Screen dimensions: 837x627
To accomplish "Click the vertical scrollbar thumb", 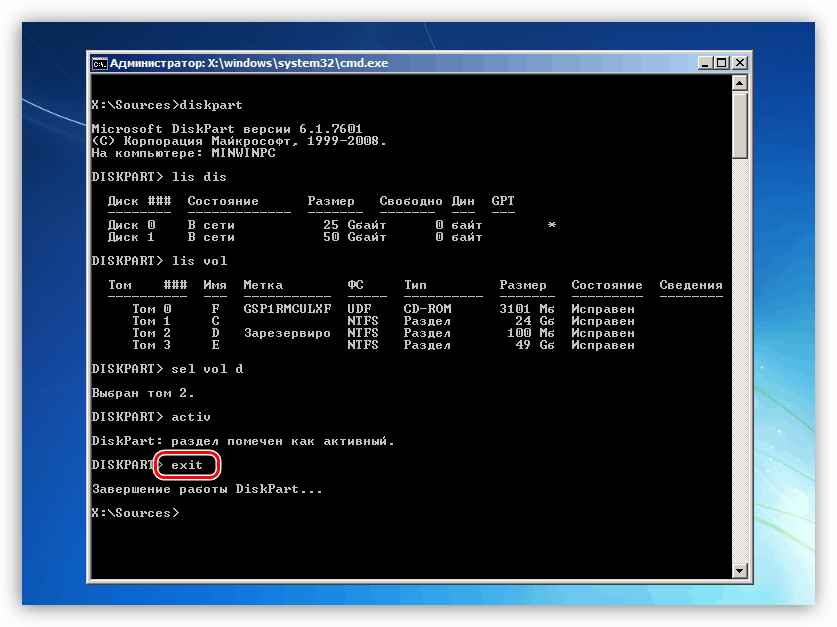I will pos(739,125).
